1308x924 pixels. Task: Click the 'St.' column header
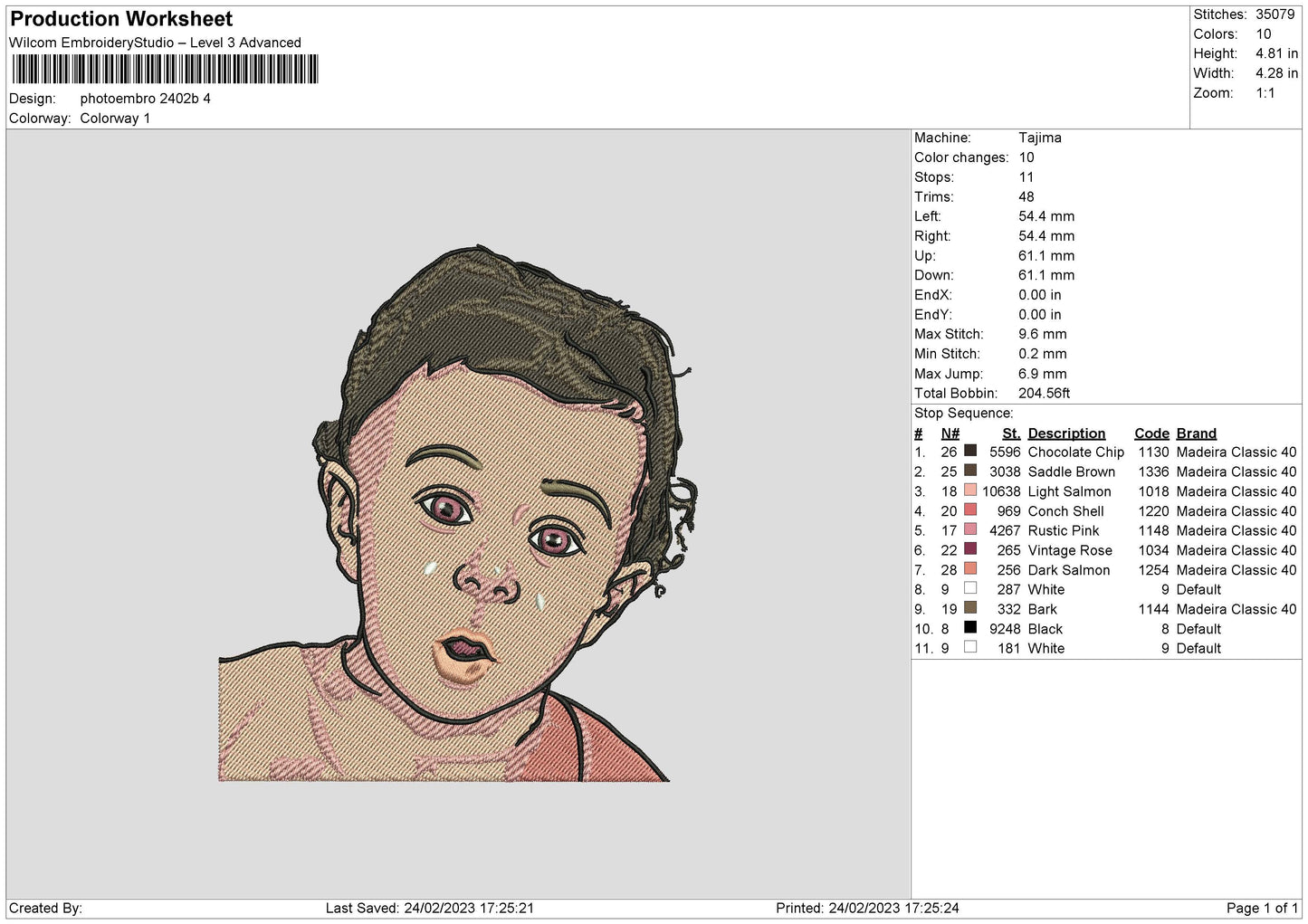pos(1011,433)
